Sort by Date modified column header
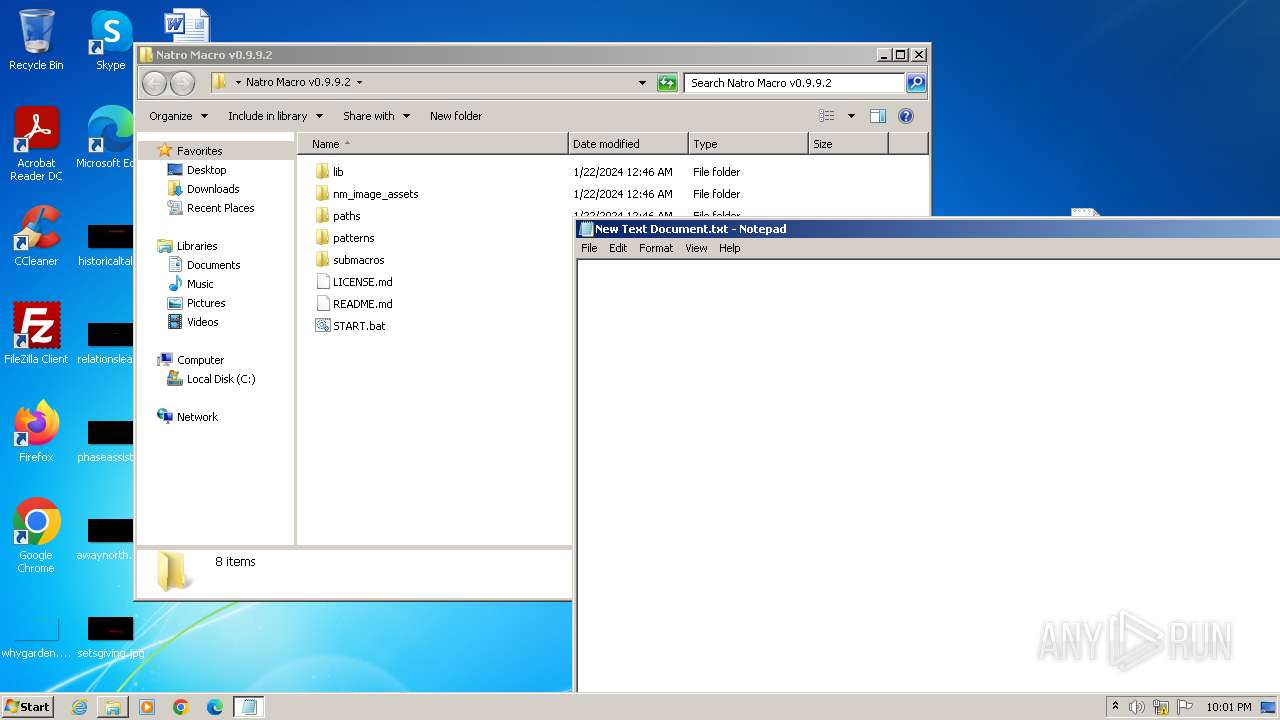Viewport: 1280px width, 720px height. [628, 144]
